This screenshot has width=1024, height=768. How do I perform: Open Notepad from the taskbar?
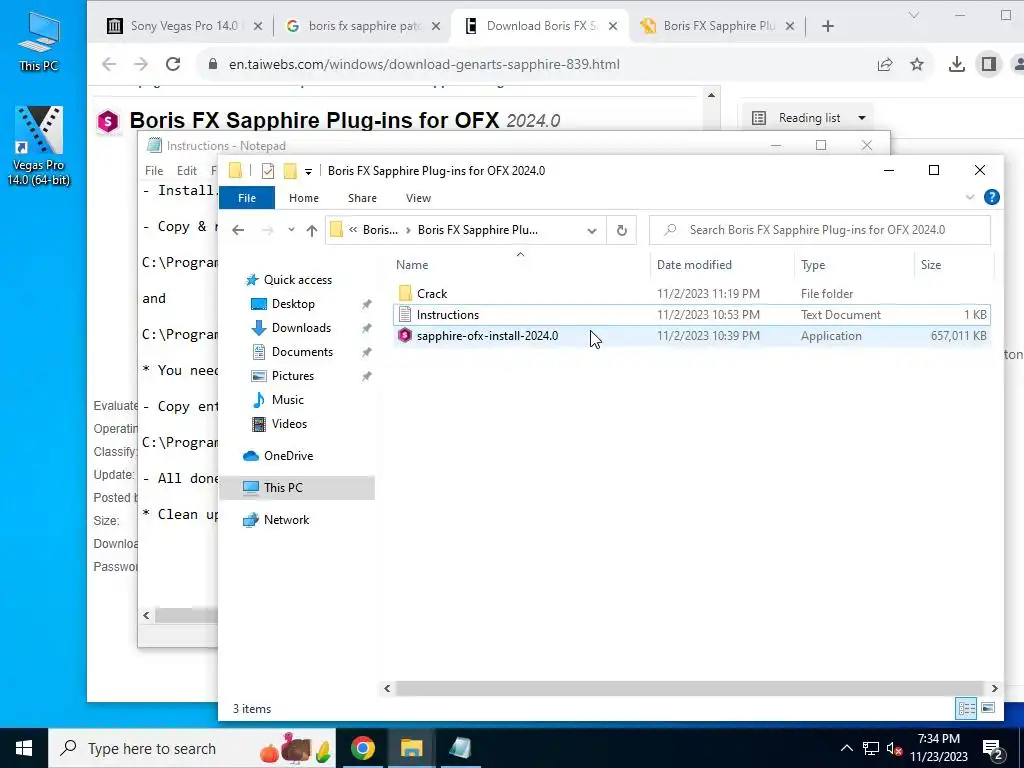tap(460, 748)
